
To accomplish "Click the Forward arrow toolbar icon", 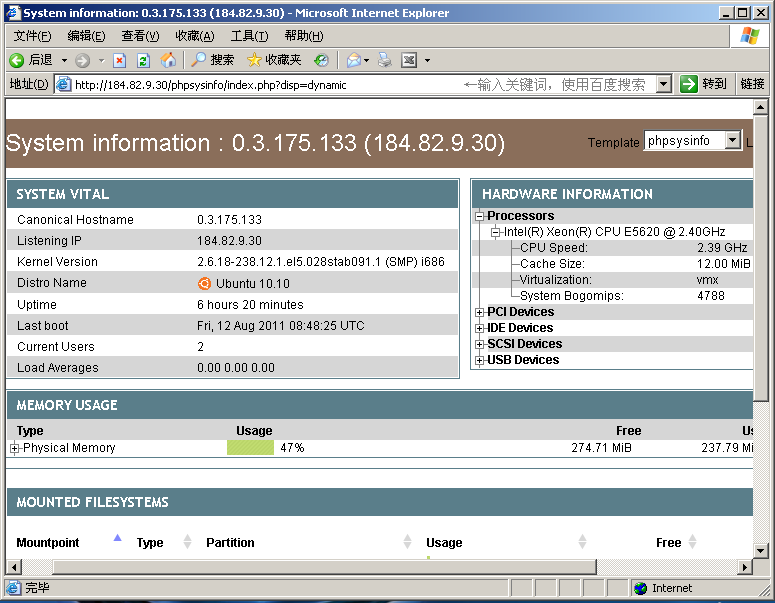I will [x=82, y=60].
